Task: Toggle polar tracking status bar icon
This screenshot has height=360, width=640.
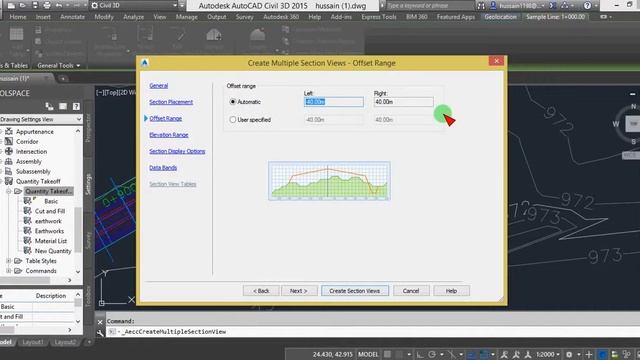Action: (432, 354)
